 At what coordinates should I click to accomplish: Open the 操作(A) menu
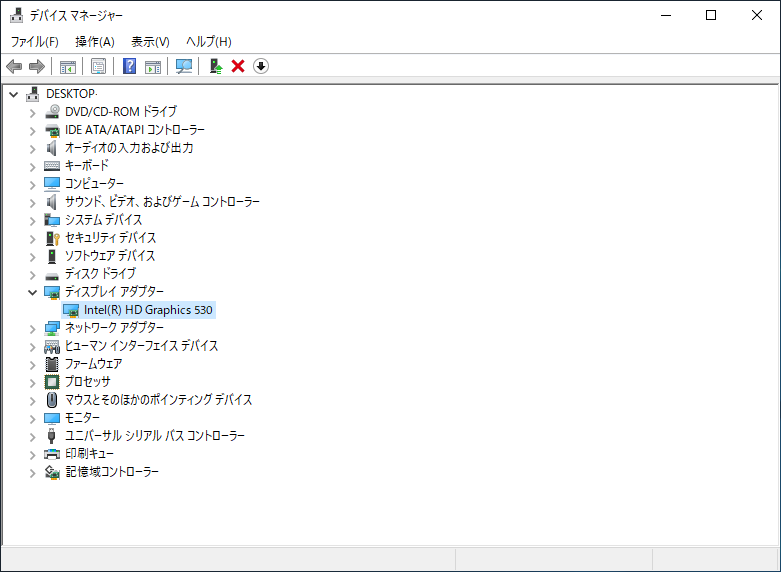coord(95,41)
